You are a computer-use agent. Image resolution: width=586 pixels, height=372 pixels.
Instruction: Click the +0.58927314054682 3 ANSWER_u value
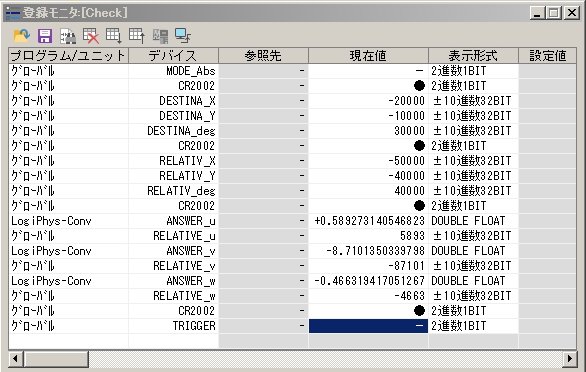point(368,221)
